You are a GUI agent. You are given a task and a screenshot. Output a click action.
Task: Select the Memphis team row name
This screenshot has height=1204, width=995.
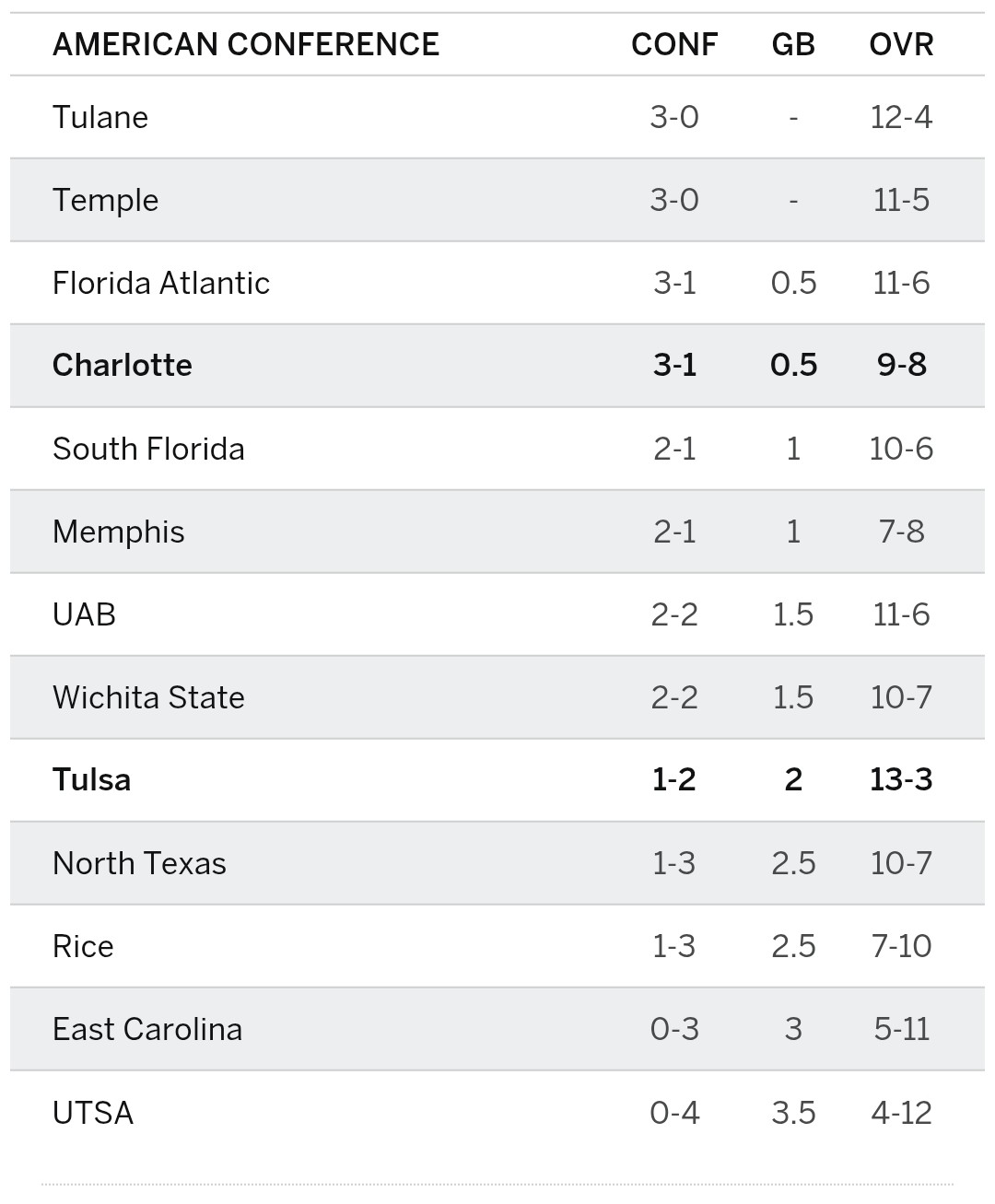click(x=119, y=532)
